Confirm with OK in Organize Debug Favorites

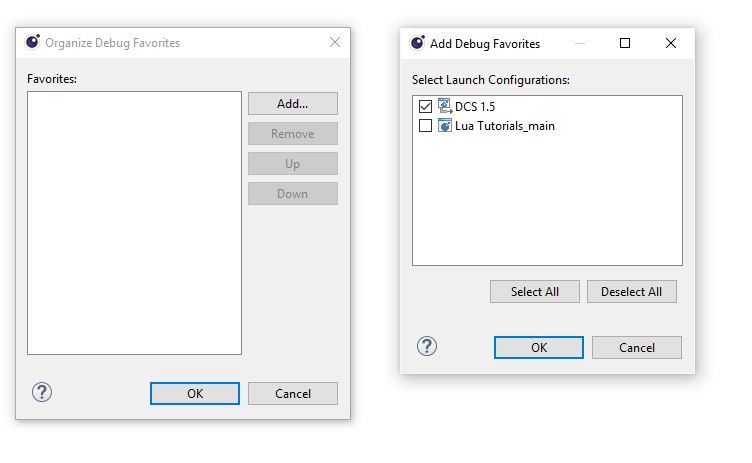coord(194,393)
